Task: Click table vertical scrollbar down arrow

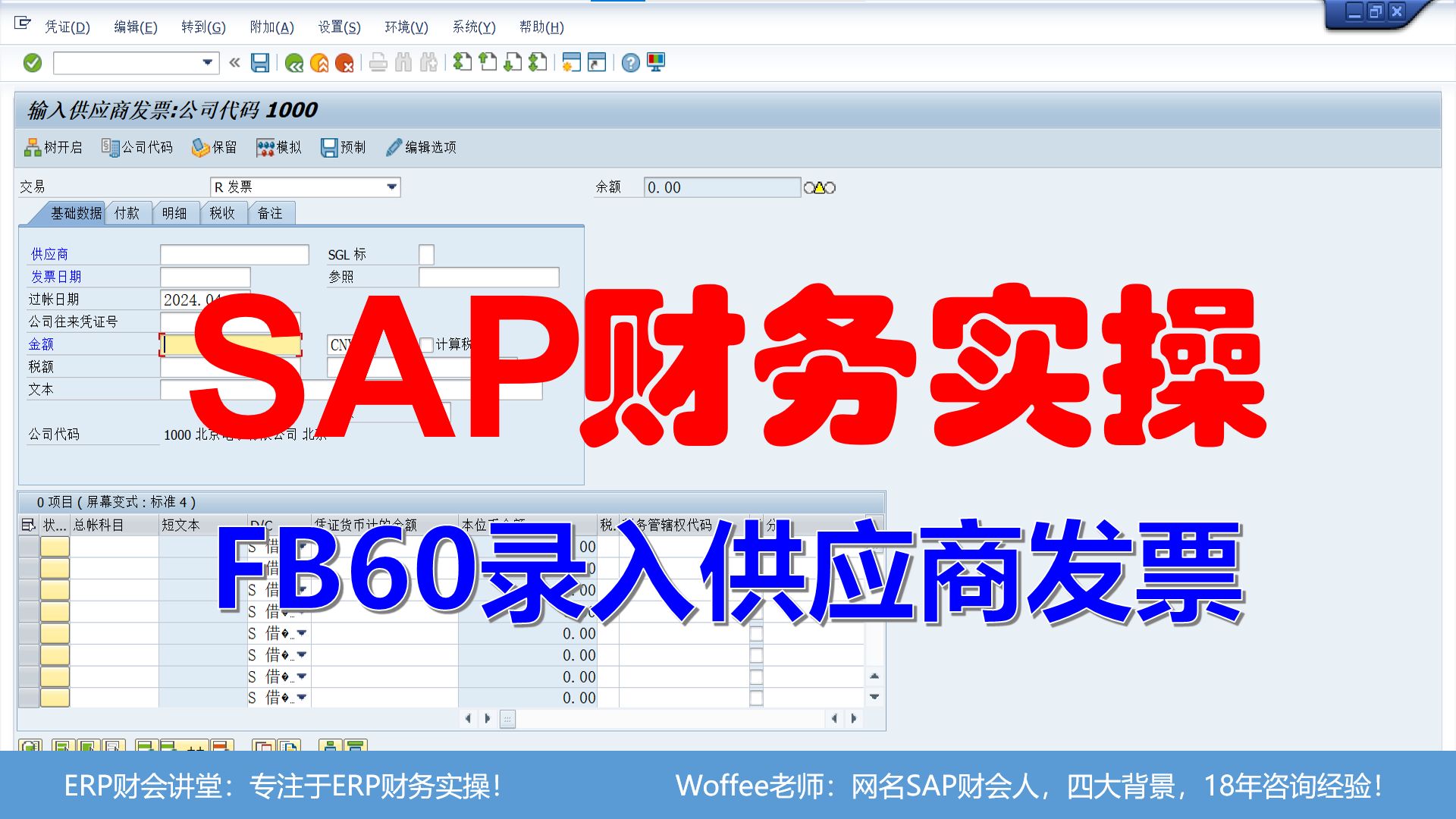Action: (874, 696)
